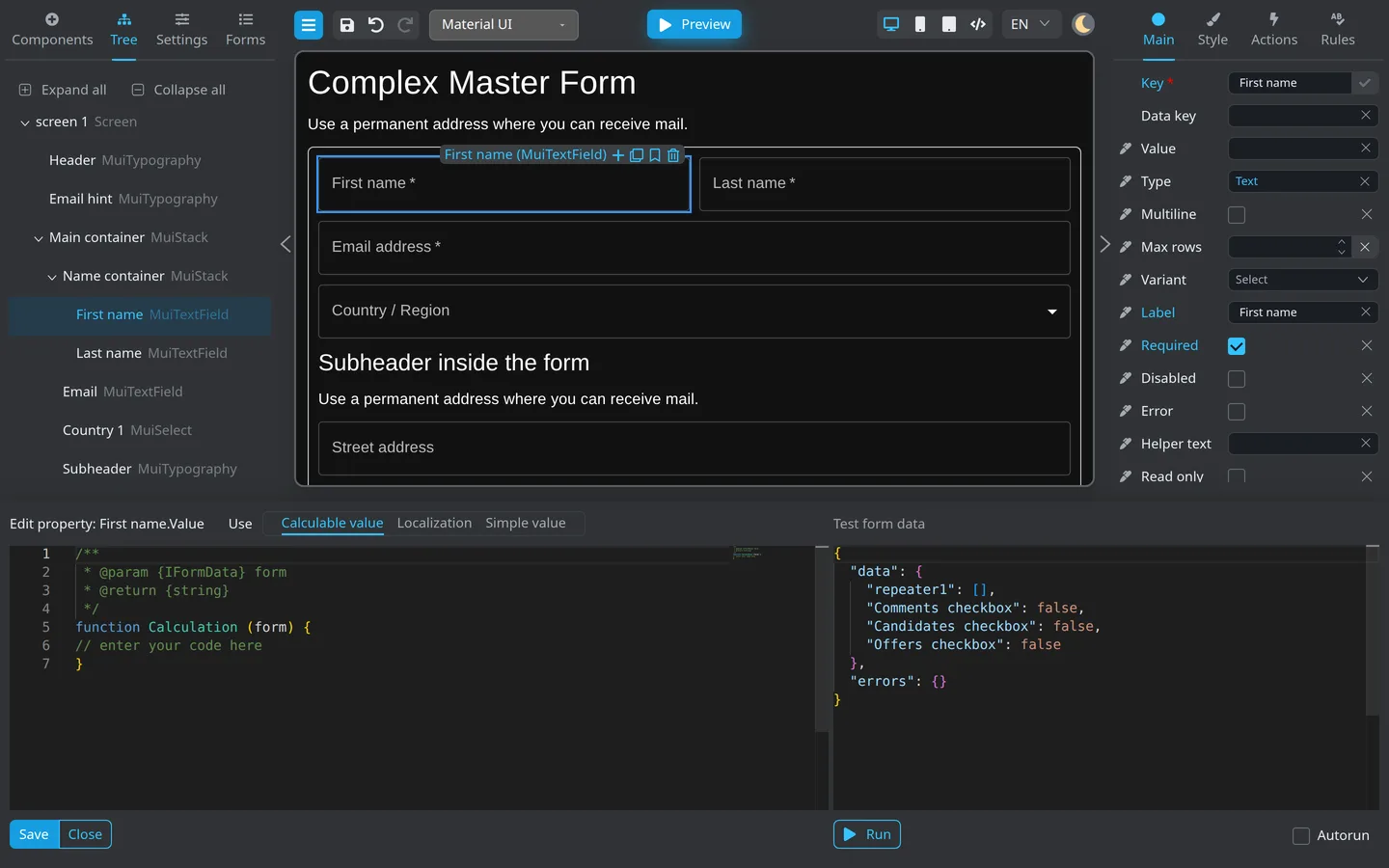Open the Rules properties tab
1389x868 pixels.
click(x=1338, y=30)
